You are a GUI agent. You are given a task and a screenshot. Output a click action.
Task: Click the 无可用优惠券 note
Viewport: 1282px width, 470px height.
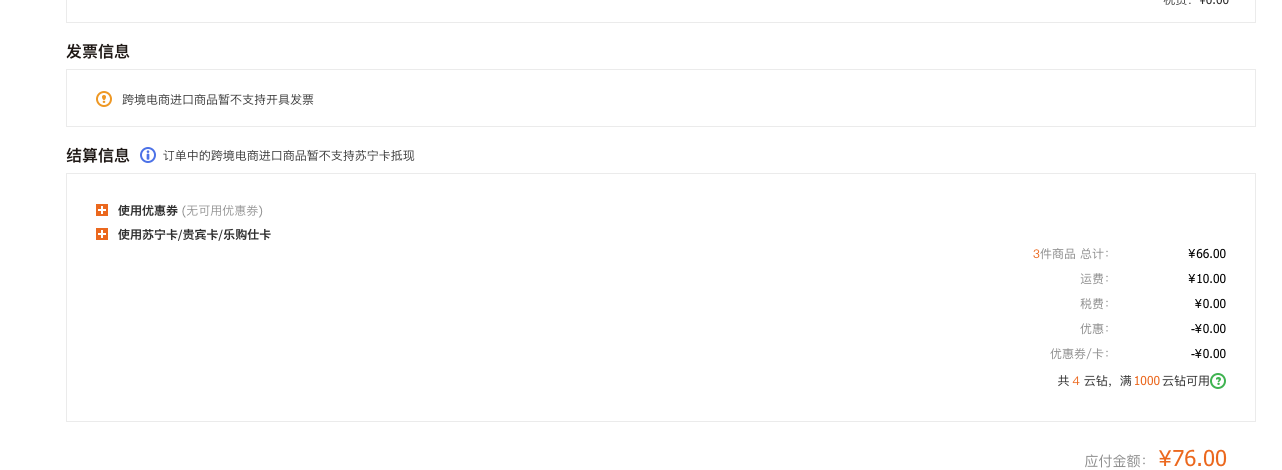(x=222, y=211)
